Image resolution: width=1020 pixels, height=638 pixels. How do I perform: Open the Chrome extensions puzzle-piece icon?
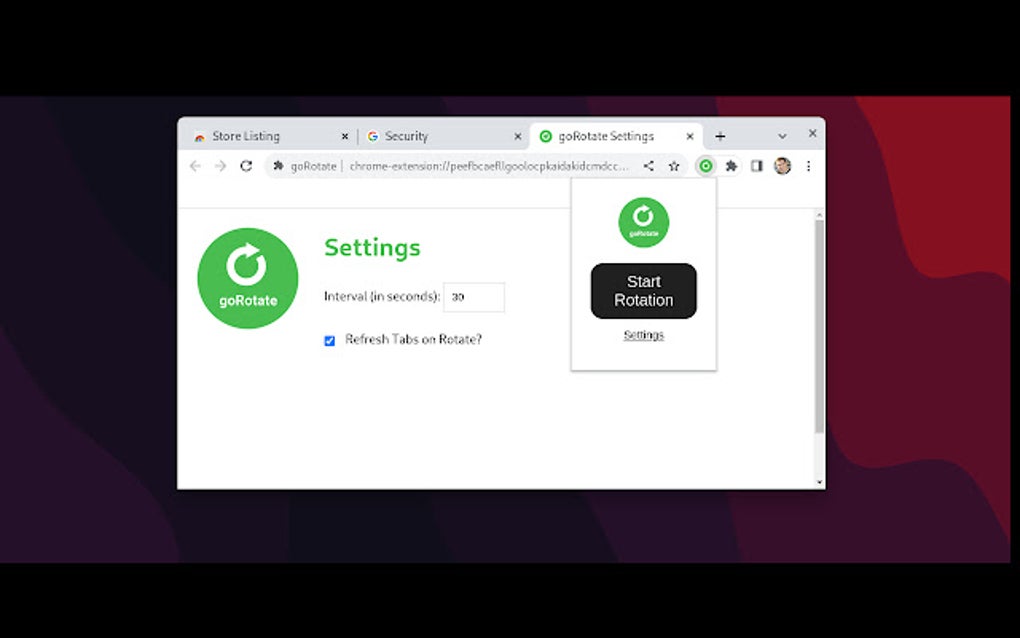[x=730, y=166]
